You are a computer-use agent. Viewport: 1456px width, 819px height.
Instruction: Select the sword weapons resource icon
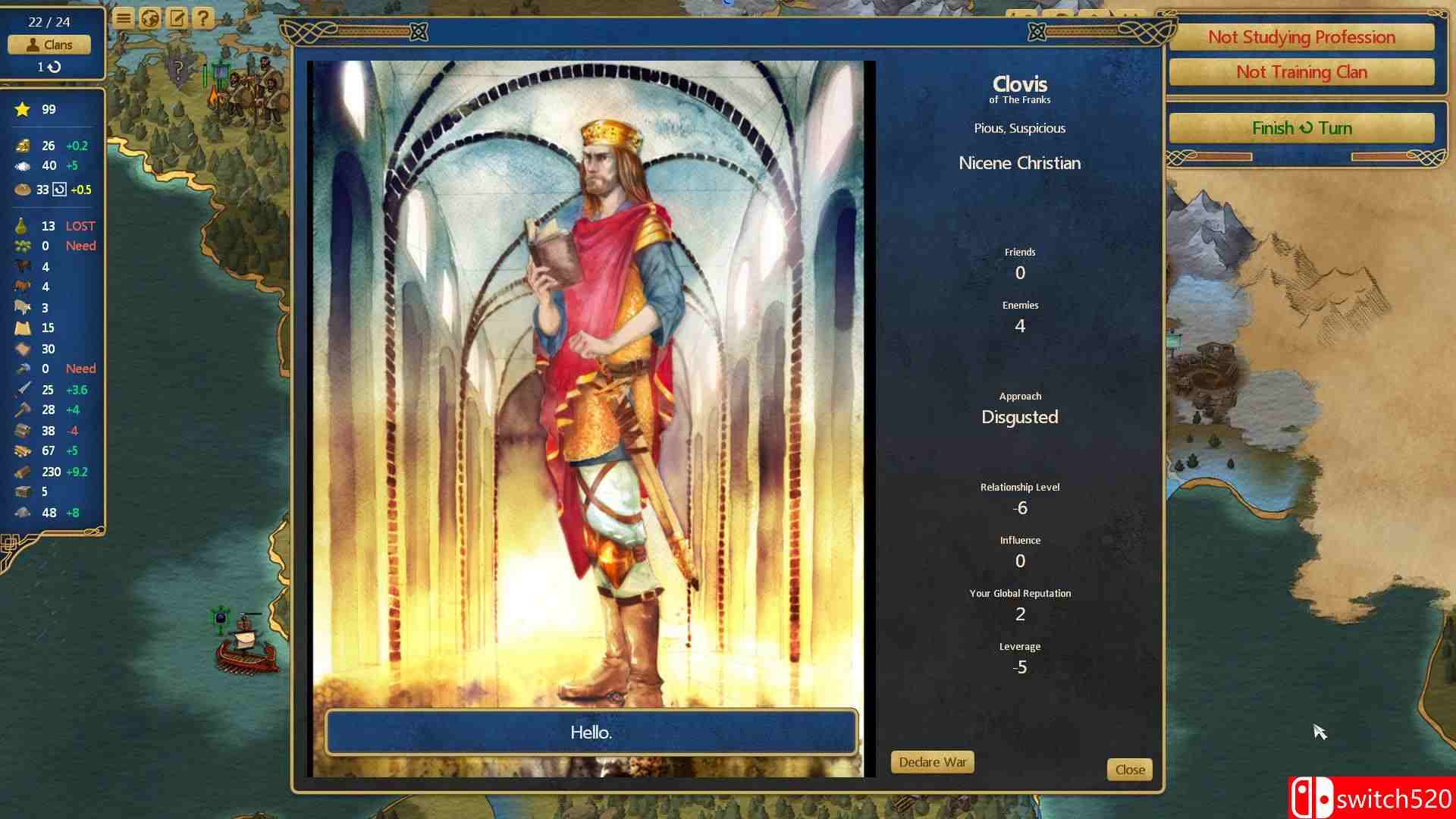[x=23, y=390]
